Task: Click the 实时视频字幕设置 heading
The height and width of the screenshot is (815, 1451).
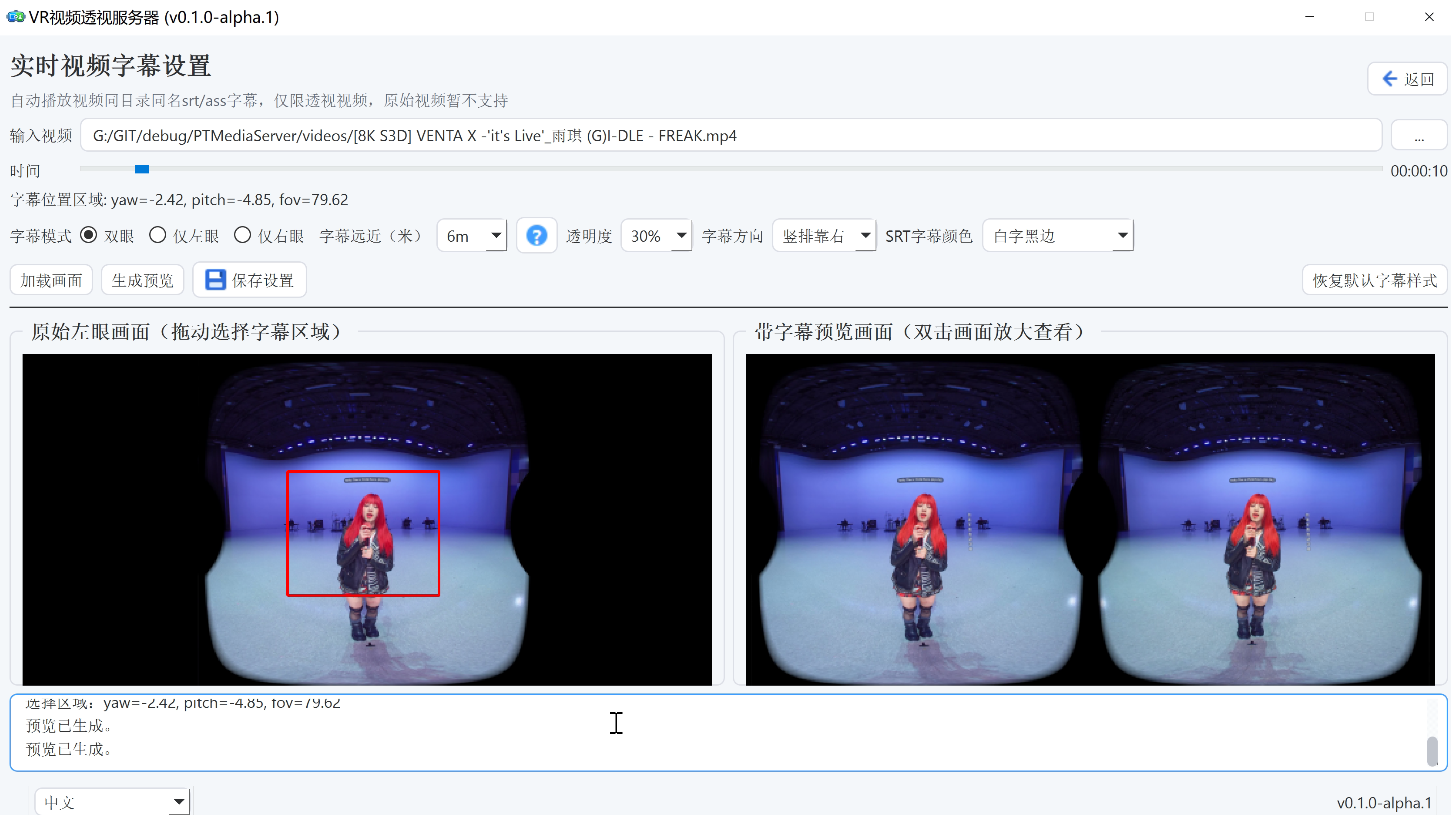Action: click(111, 66)
